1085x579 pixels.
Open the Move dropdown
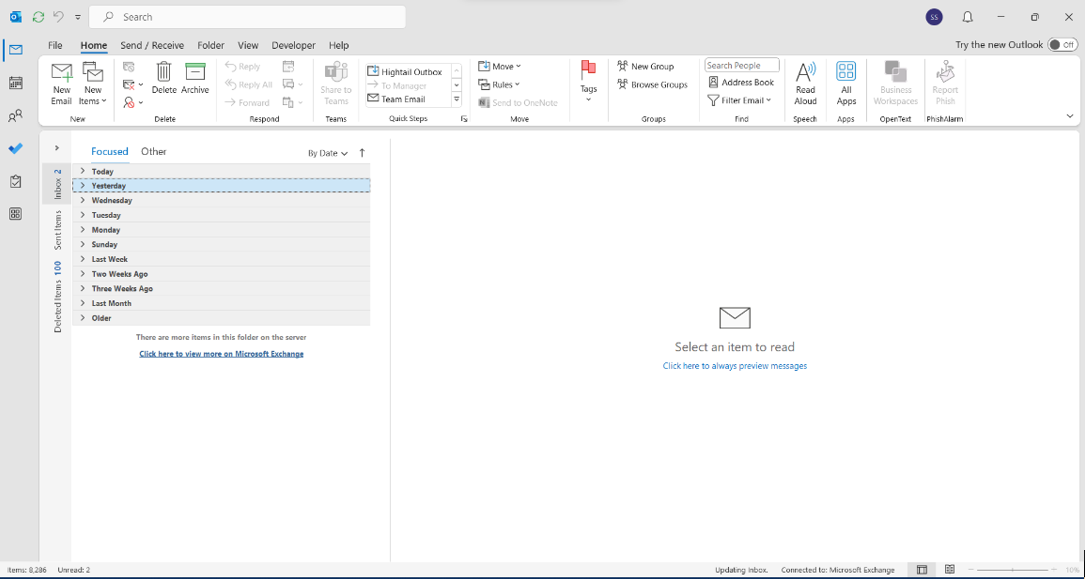click(x=500, y=66)
